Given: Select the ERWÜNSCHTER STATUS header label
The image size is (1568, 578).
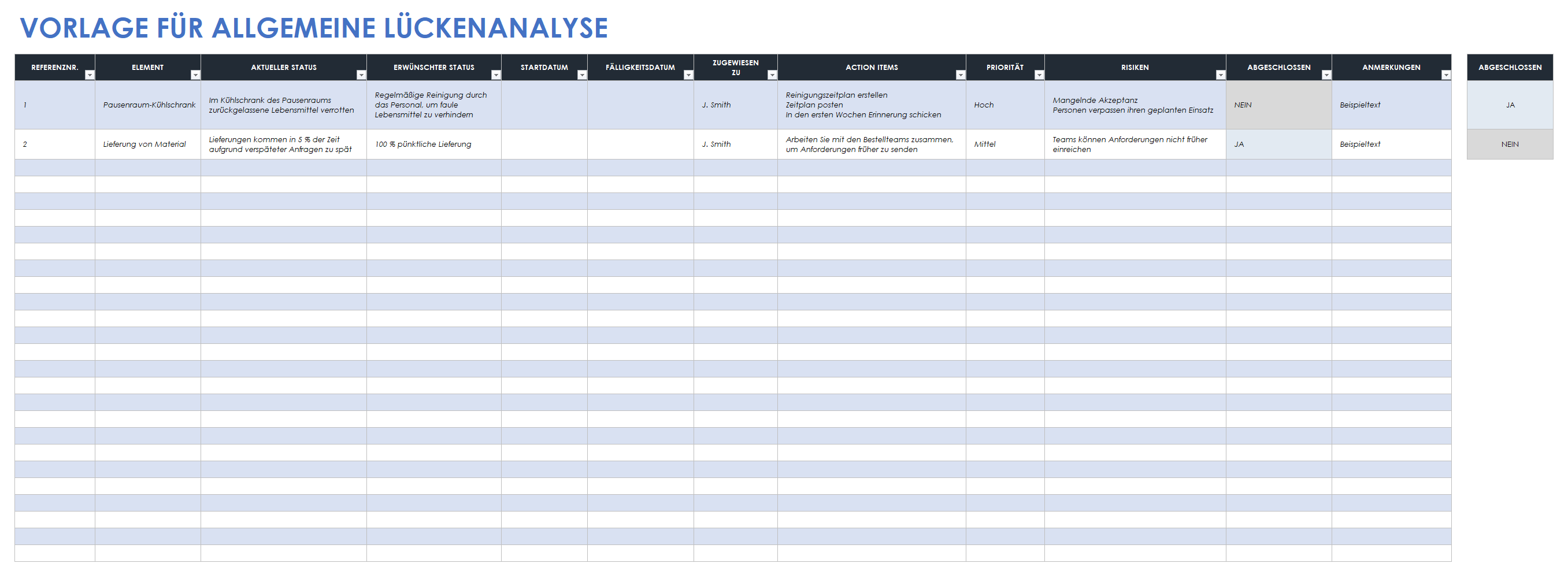Looking at the screenshot, I should (434, 68).
